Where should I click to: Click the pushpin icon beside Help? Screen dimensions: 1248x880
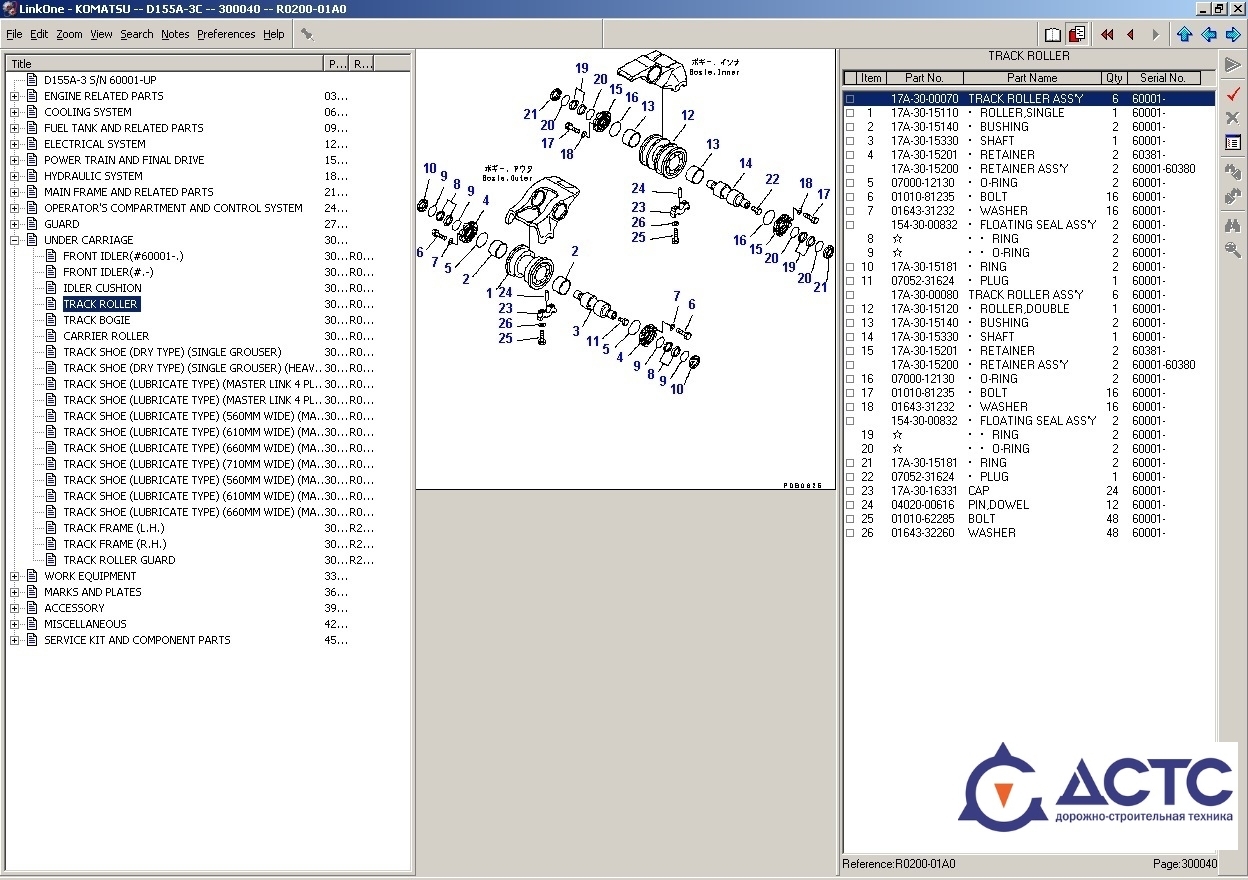click(307, 34)
